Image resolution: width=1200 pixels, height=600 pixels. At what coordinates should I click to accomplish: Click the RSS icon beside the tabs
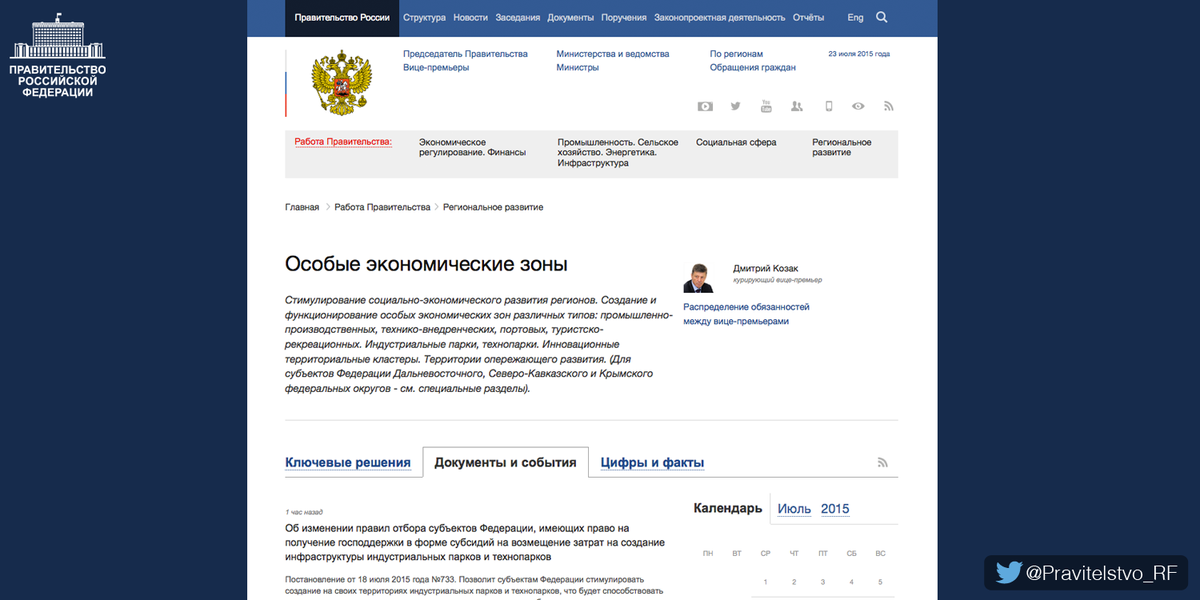pos(883,462)
